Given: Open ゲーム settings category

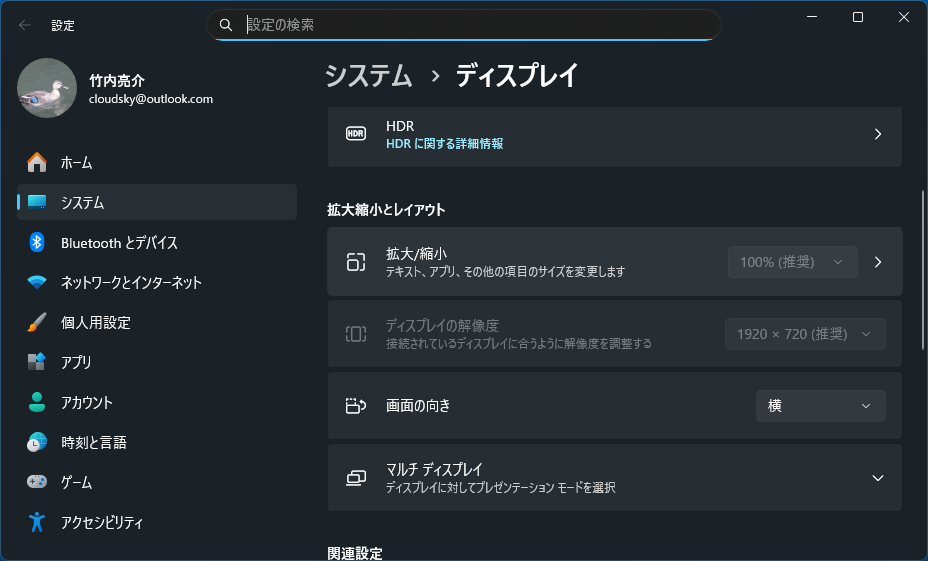Looking at the screenshot, I should (x=157, y=482).
